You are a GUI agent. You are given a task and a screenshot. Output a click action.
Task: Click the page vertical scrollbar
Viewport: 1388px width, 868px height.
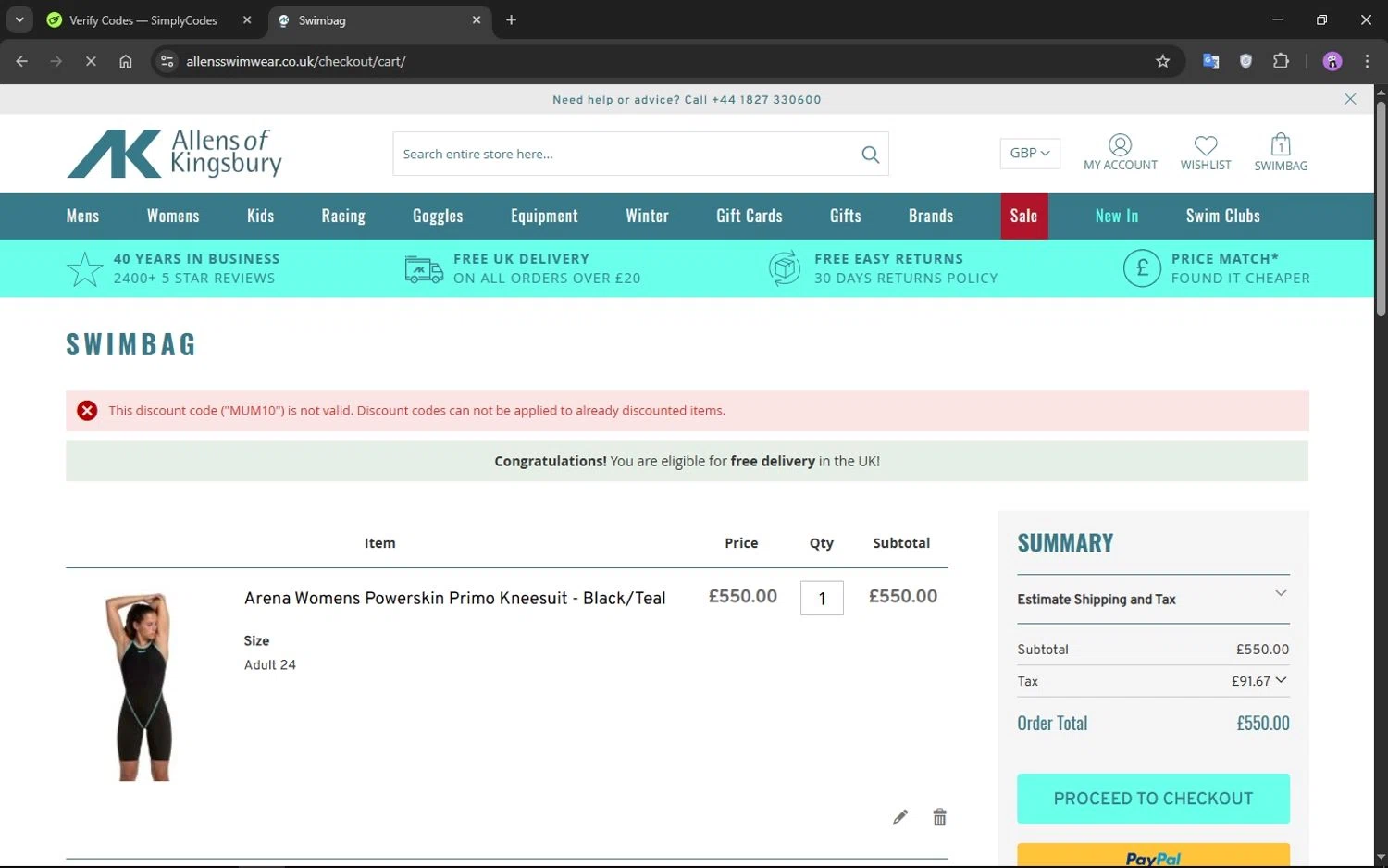[x=1381, y=208]
